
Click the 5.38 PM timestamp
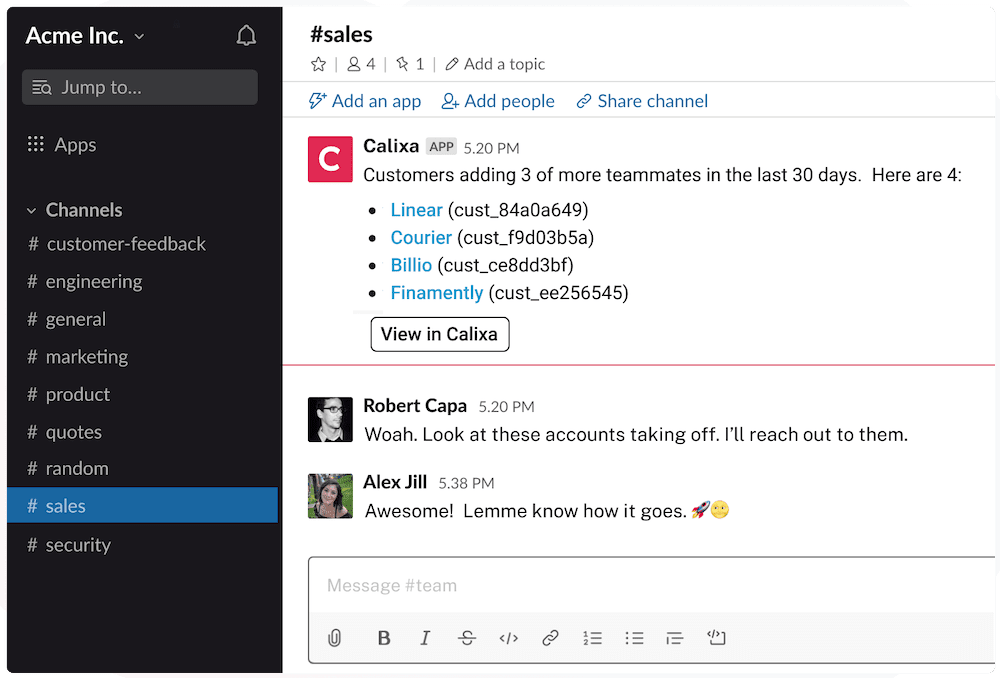coord(466,483)
